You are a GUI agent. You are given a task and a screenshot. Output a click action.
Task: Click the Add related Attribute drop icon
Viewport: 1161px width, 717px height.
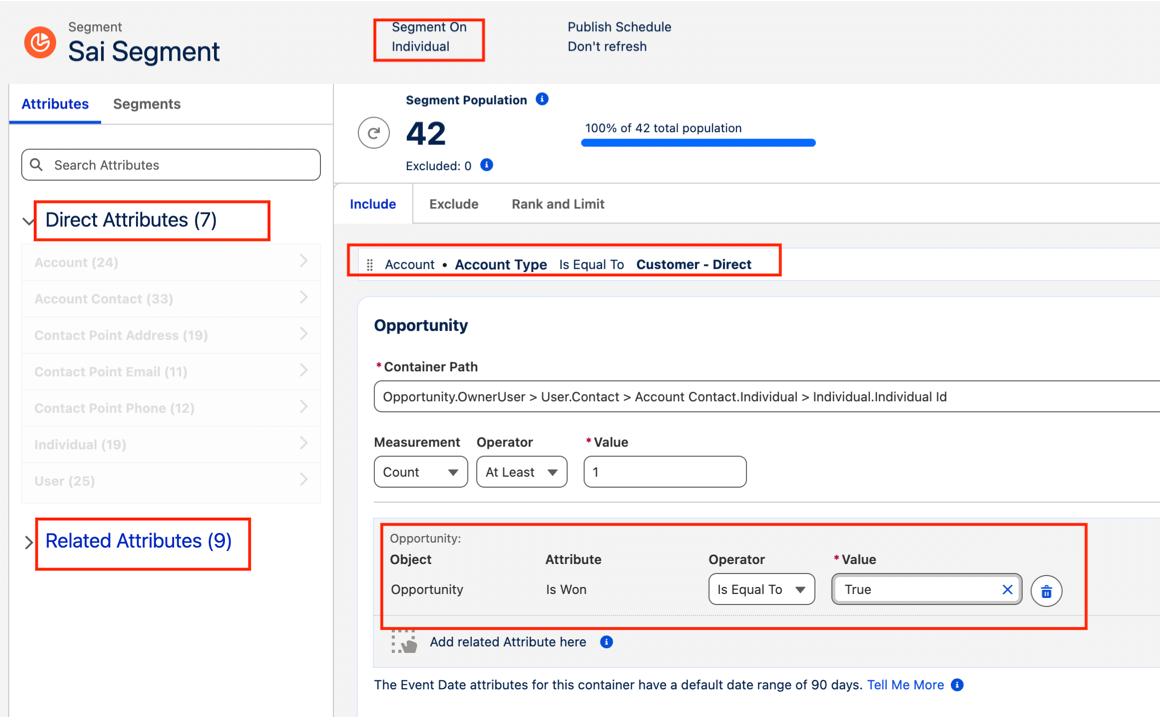point(404,641)
